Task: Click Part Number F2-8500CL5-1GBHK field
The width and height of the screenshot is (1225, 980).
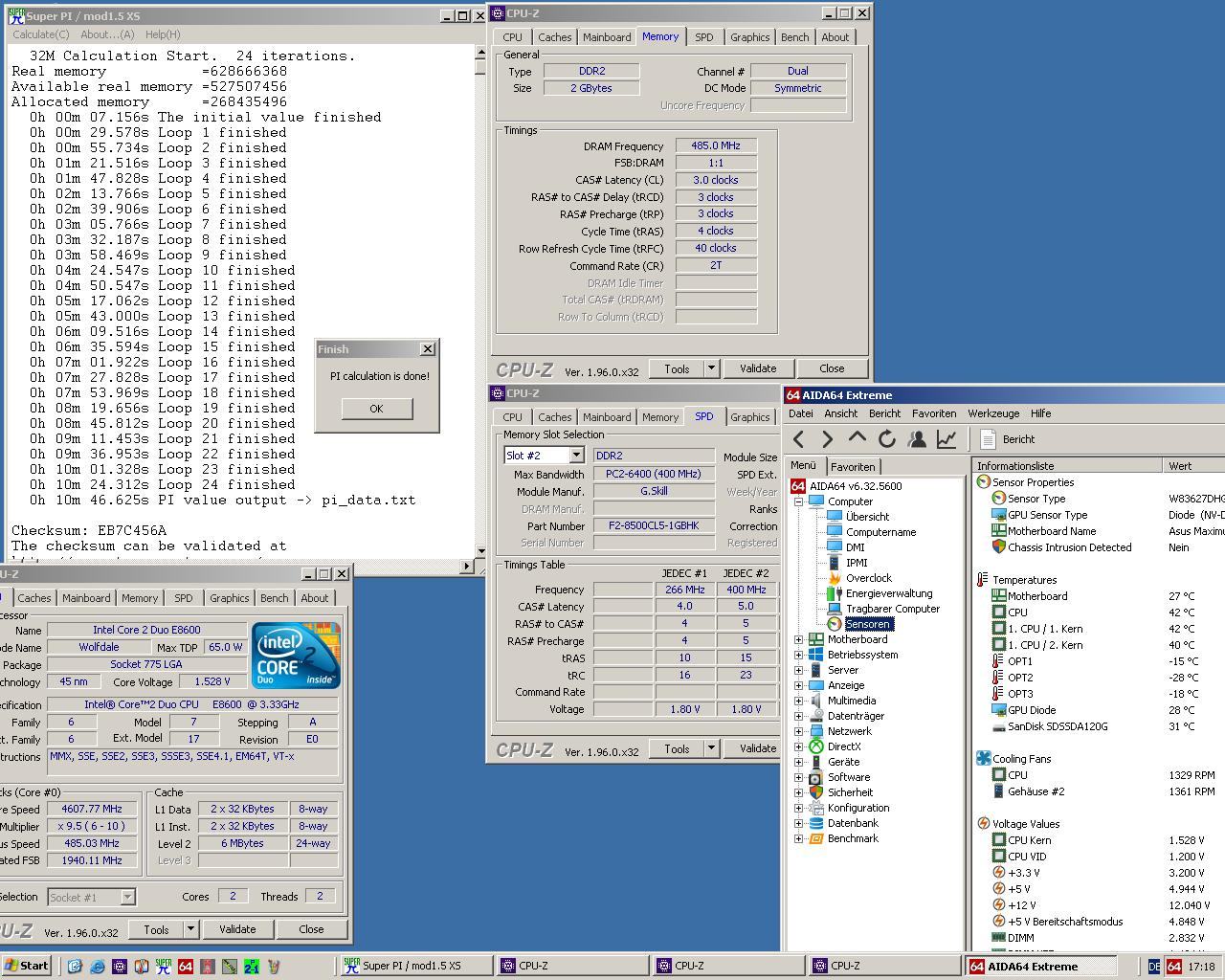Action: click(x=654, y=525)
